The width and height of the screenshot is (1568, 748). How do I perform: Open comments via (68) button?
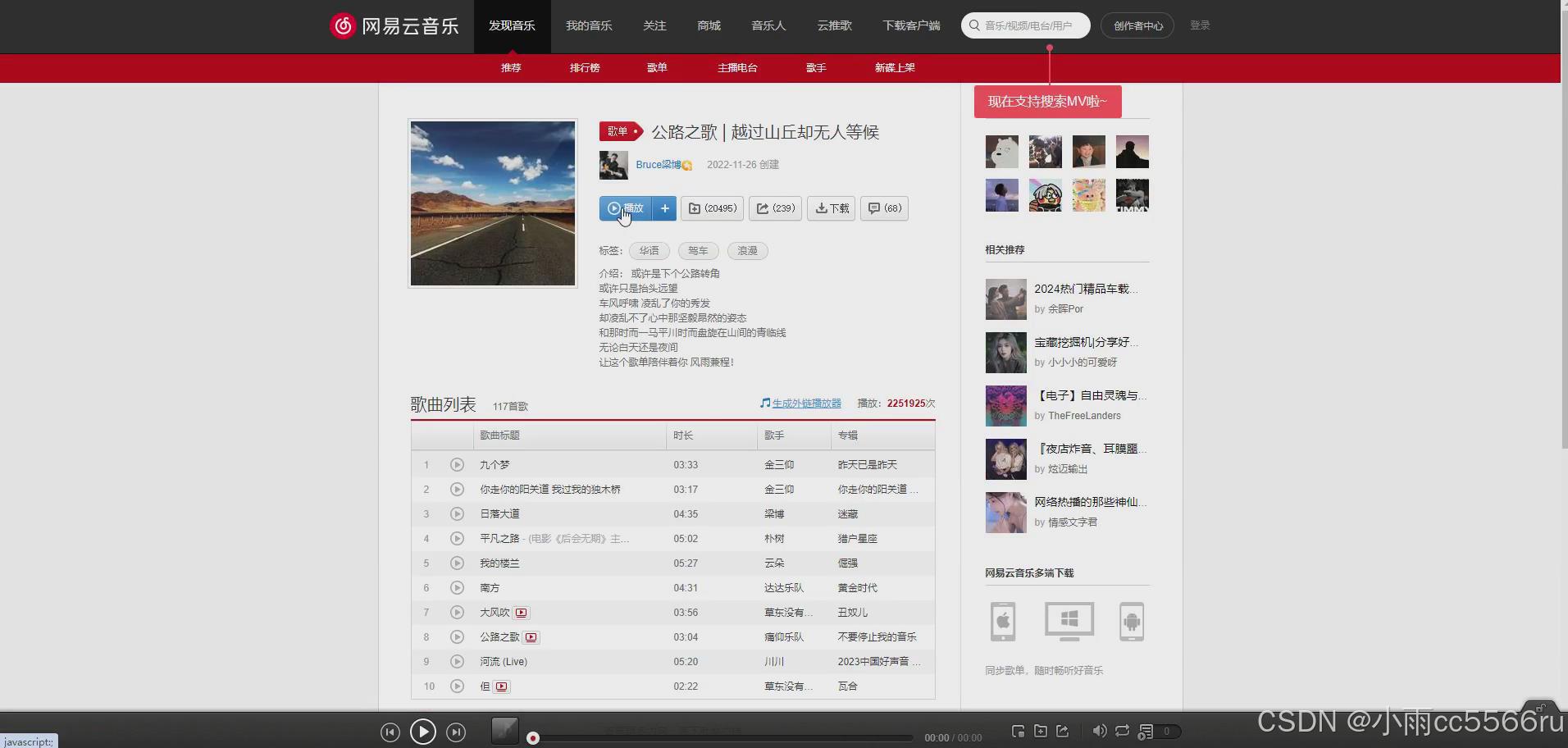tap(884, 208)
